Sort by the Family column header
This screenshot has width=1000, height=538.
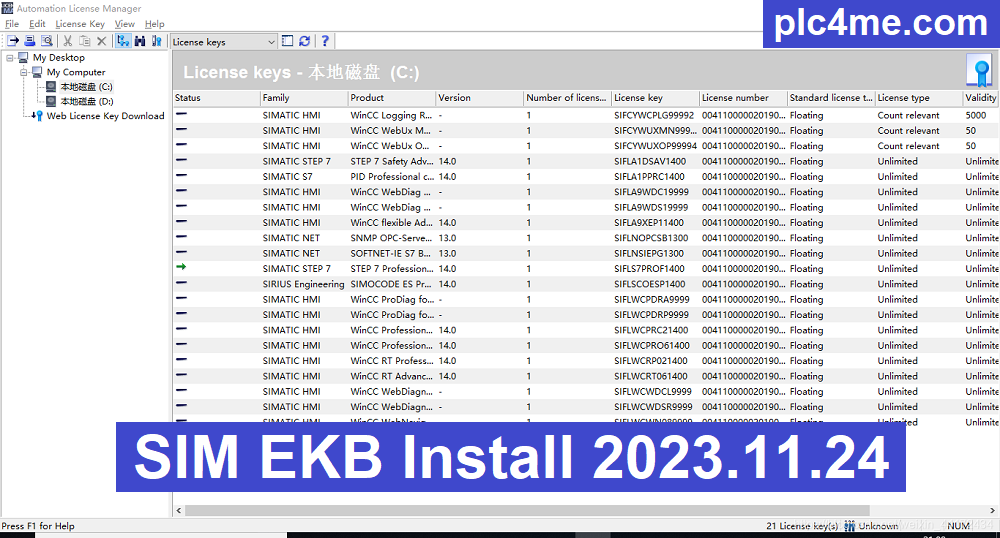(302, 98)
